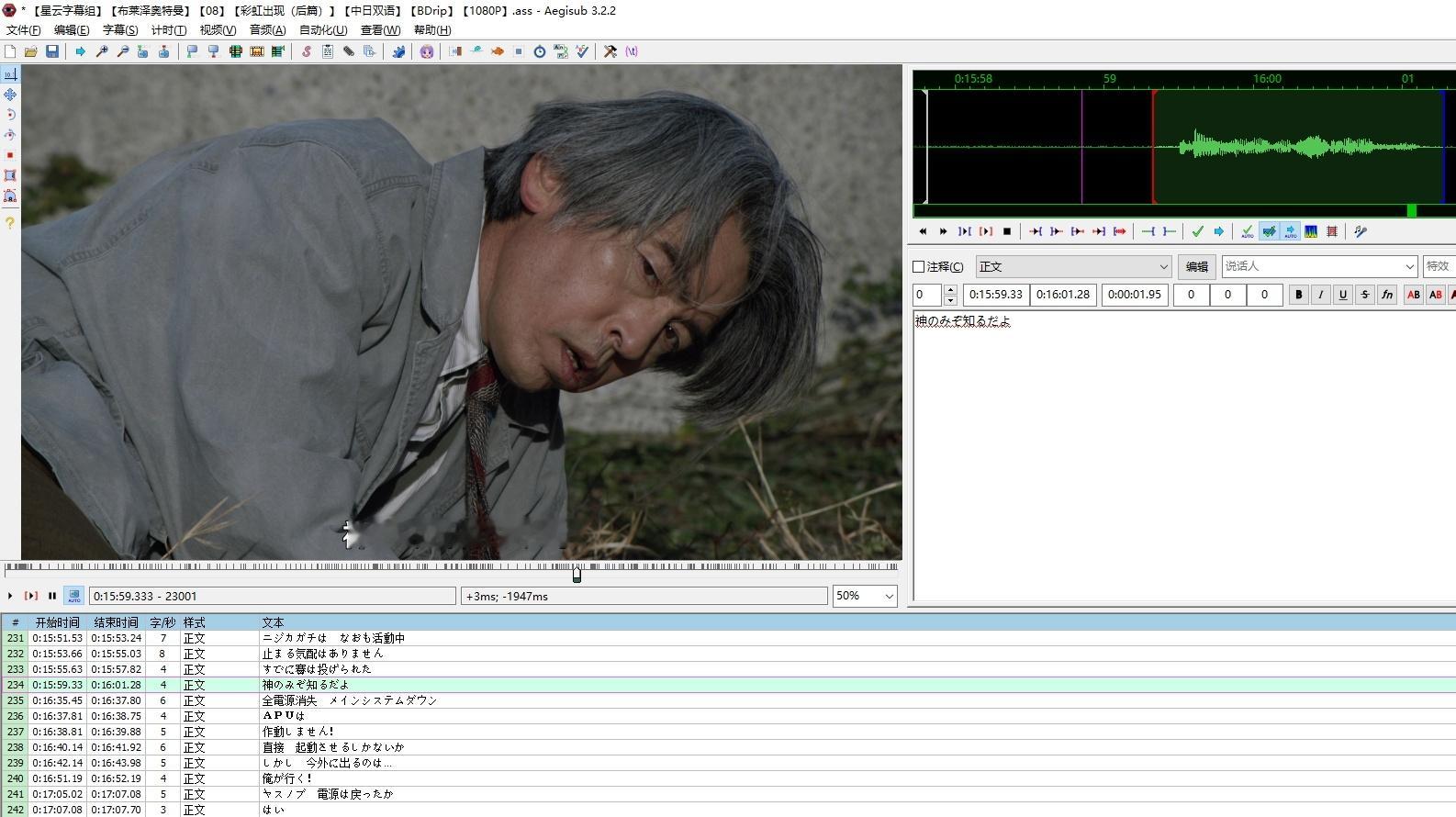Toggle auto-commit audio changes
1456x817 pixels.
pos(1247,231)
